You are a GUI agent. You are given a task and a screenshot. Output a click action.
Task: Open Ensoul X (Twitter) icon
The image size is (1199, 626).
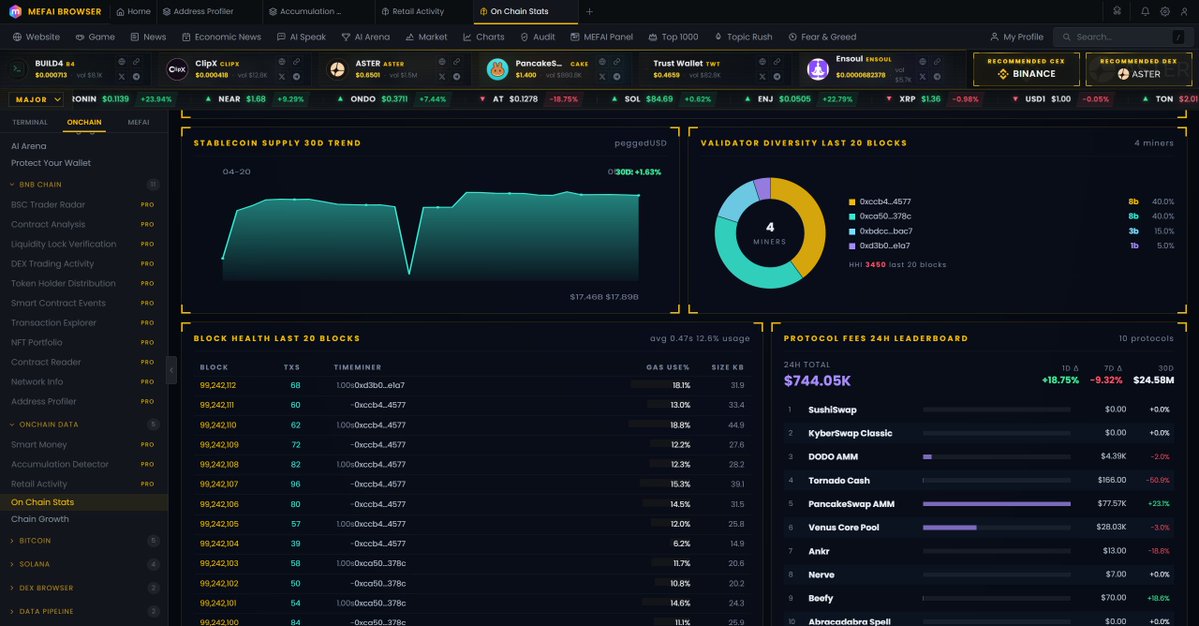tap(922, 76)
